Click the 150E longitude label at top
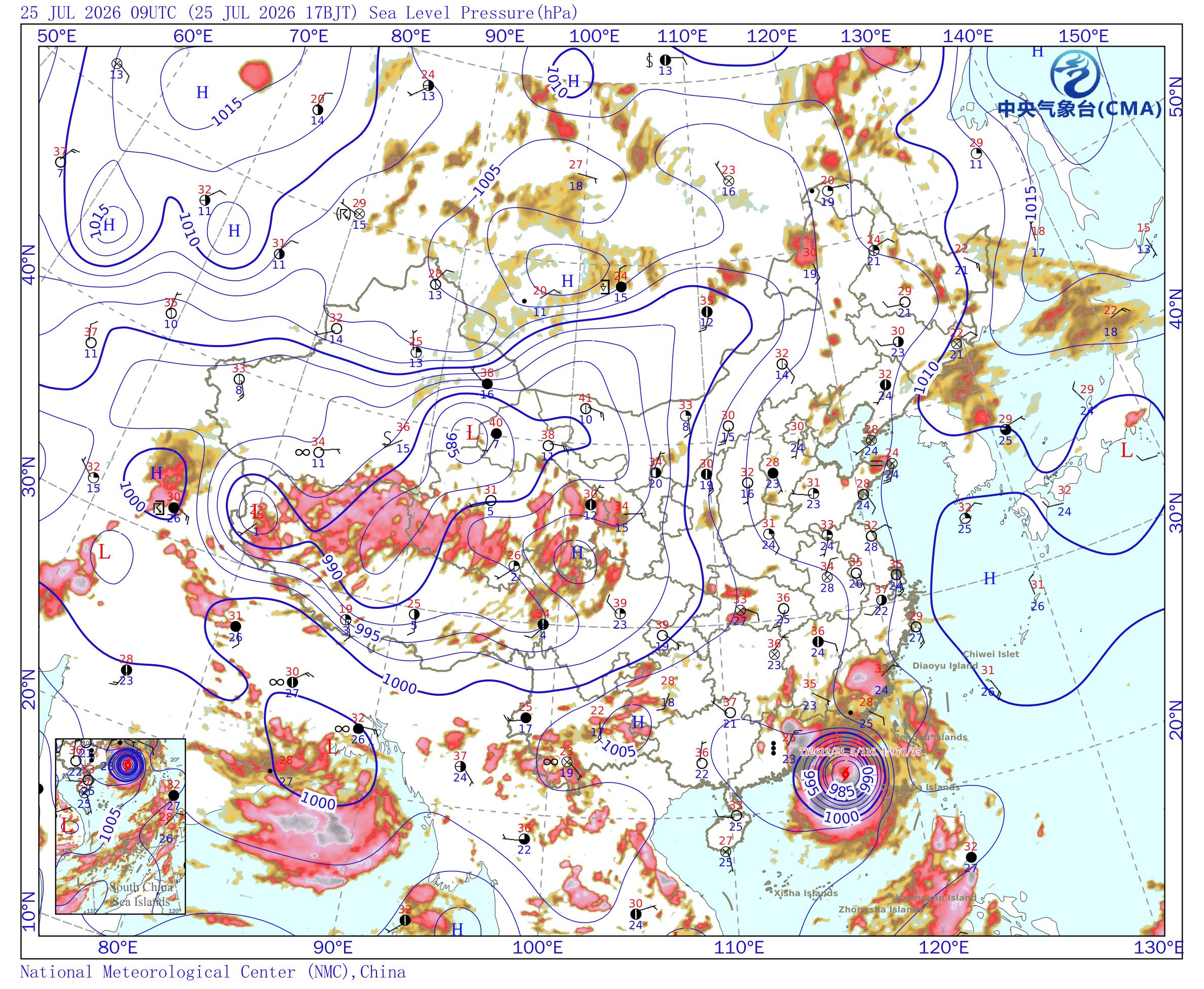Screen dimensions: 1204x989 [x=1084, y=37]
